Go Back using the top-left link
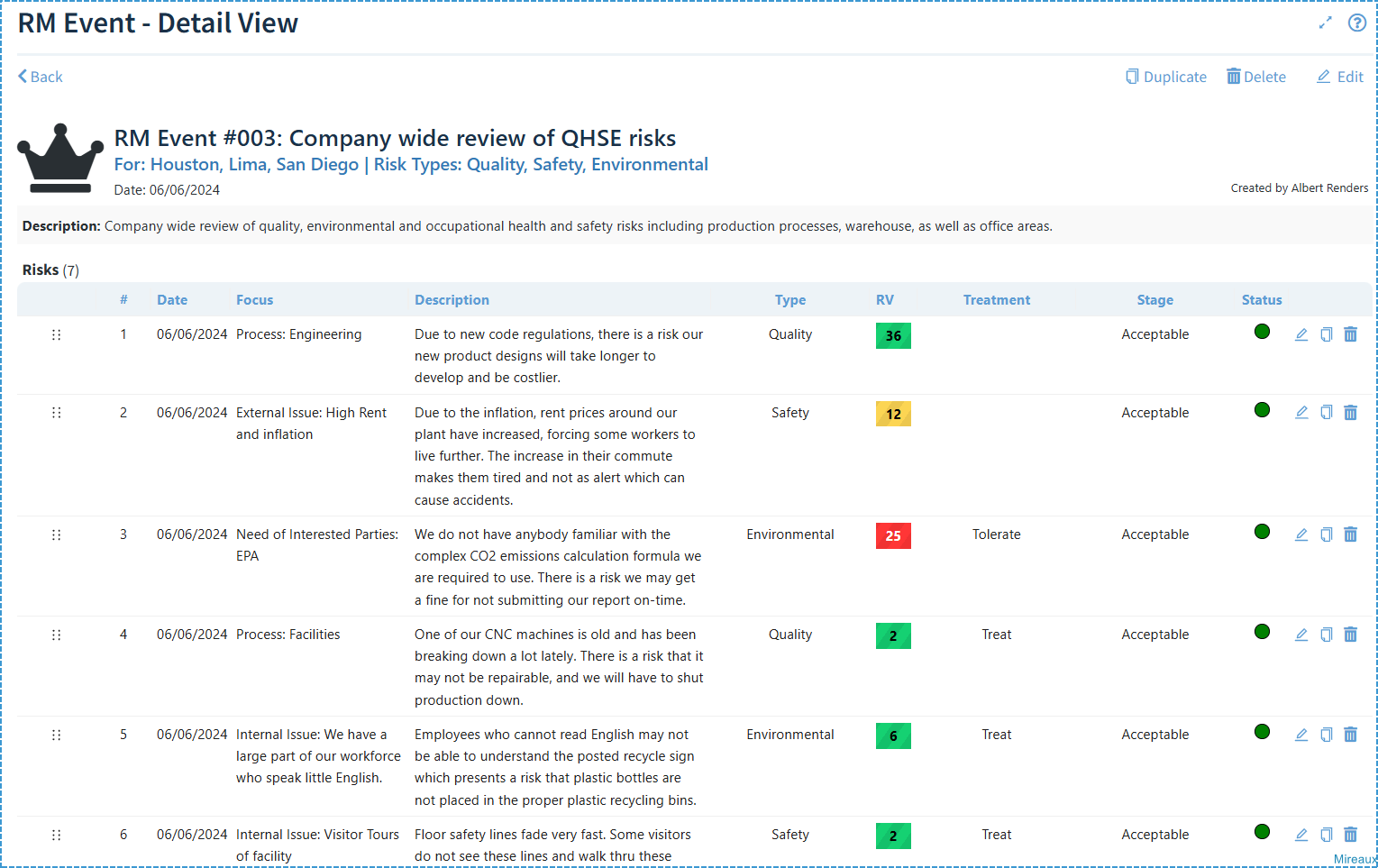Screen dimensions: 1378x868 click(40, 77)
